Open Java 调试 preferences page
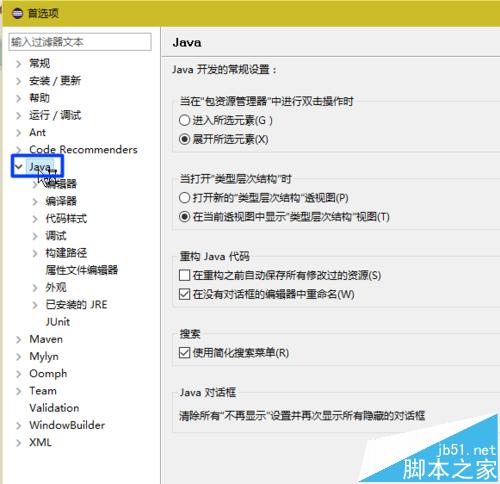This screenshot has width=500, height=484. tap(56, 236)
